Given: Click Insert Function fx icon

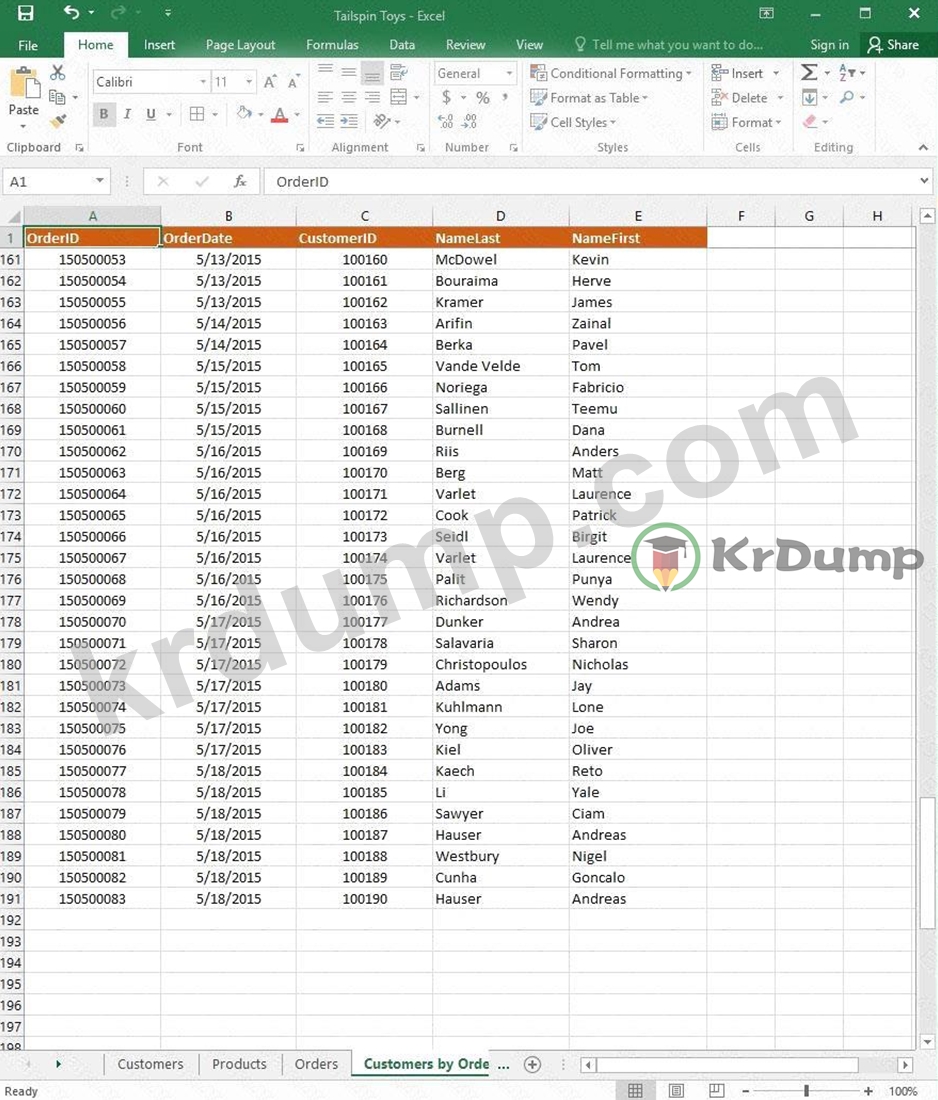Looking at the screenshot, I should [240, 182].
